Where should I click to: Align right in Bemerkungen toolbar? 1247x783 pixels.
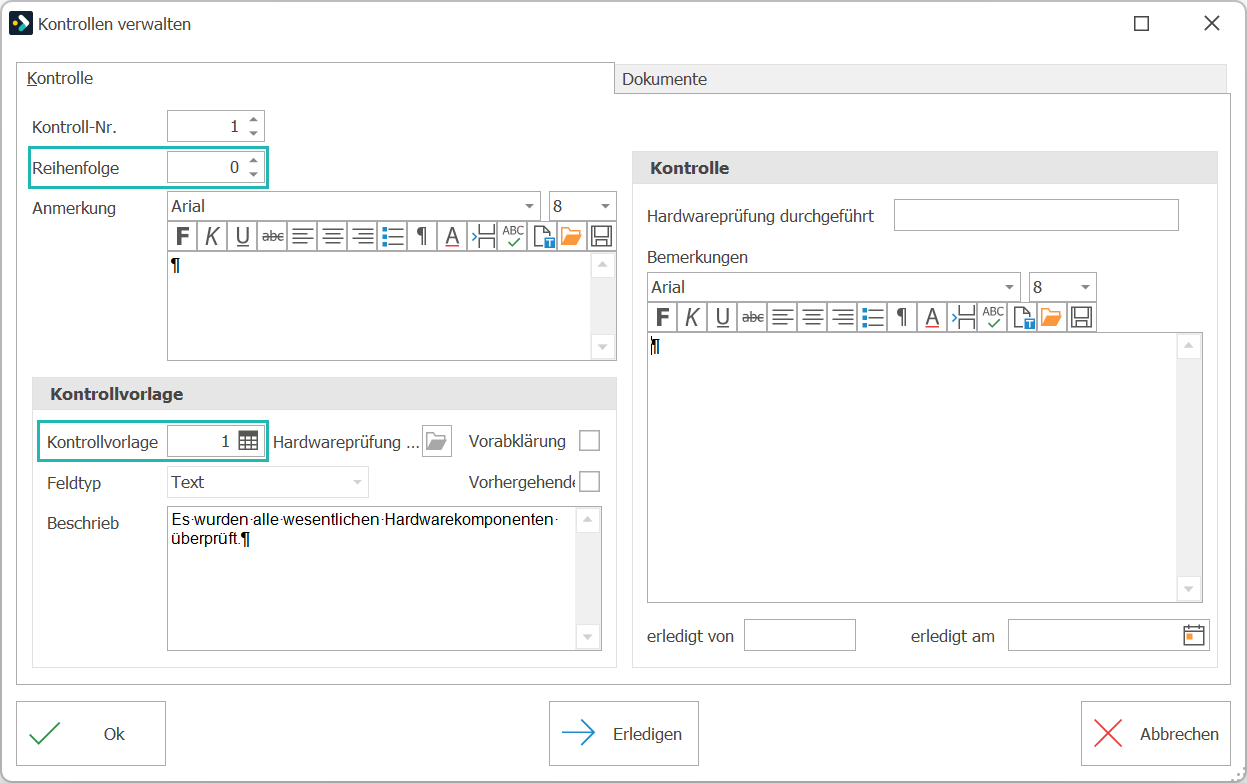coord(842,317)
